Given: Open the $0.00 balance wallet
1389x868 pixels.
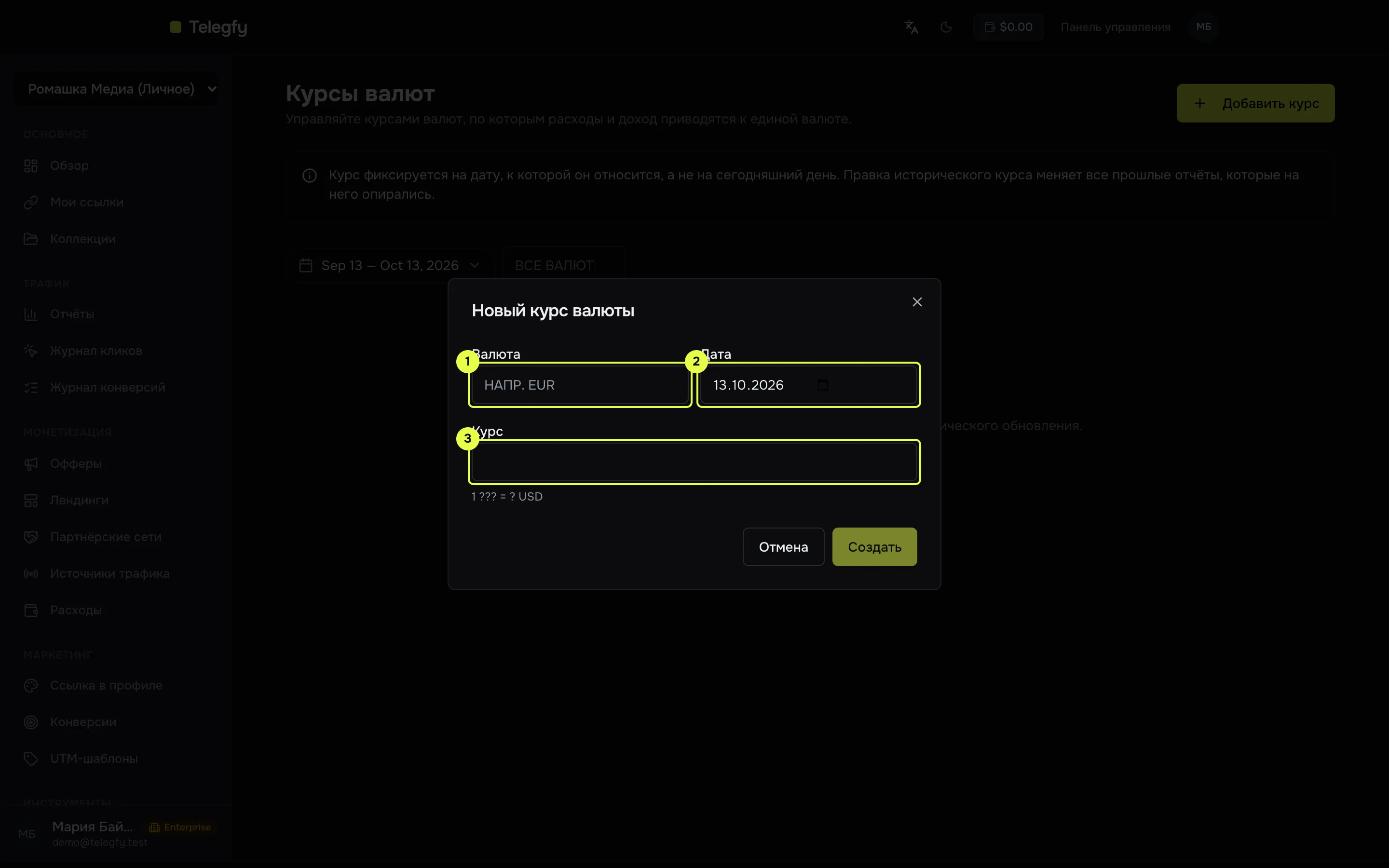Looking at the screenshot, I should (x=1008, y=27).
